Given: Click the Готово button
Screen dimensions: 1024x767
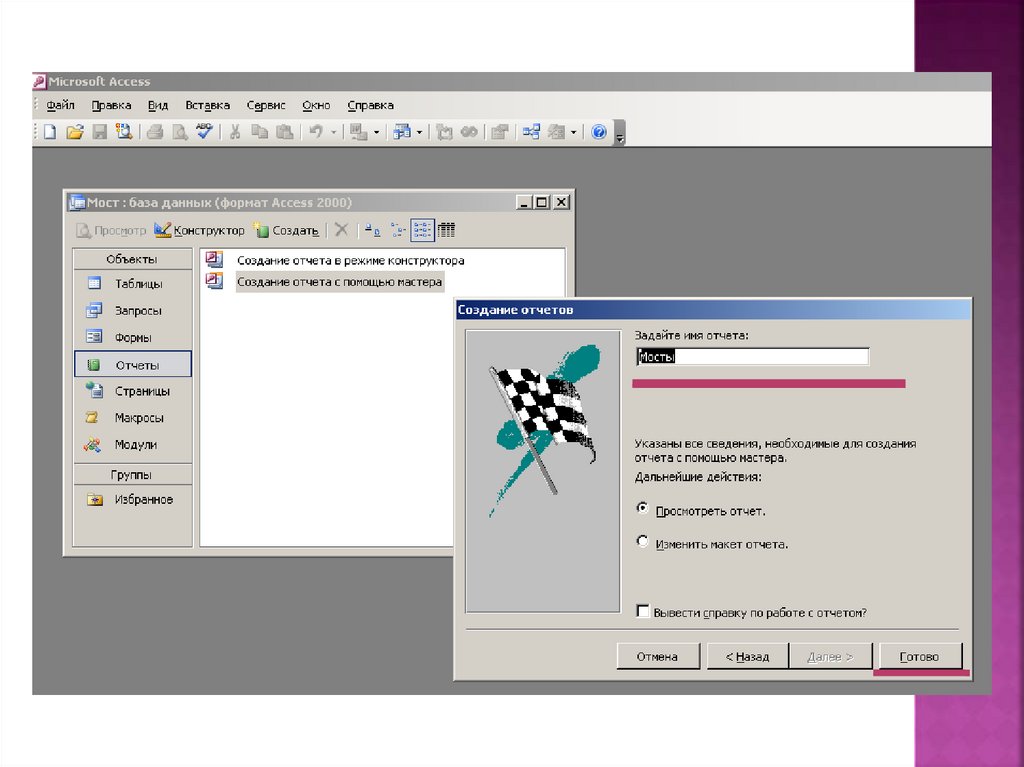Looking at the screenshot, I should (x=920, y=656).
